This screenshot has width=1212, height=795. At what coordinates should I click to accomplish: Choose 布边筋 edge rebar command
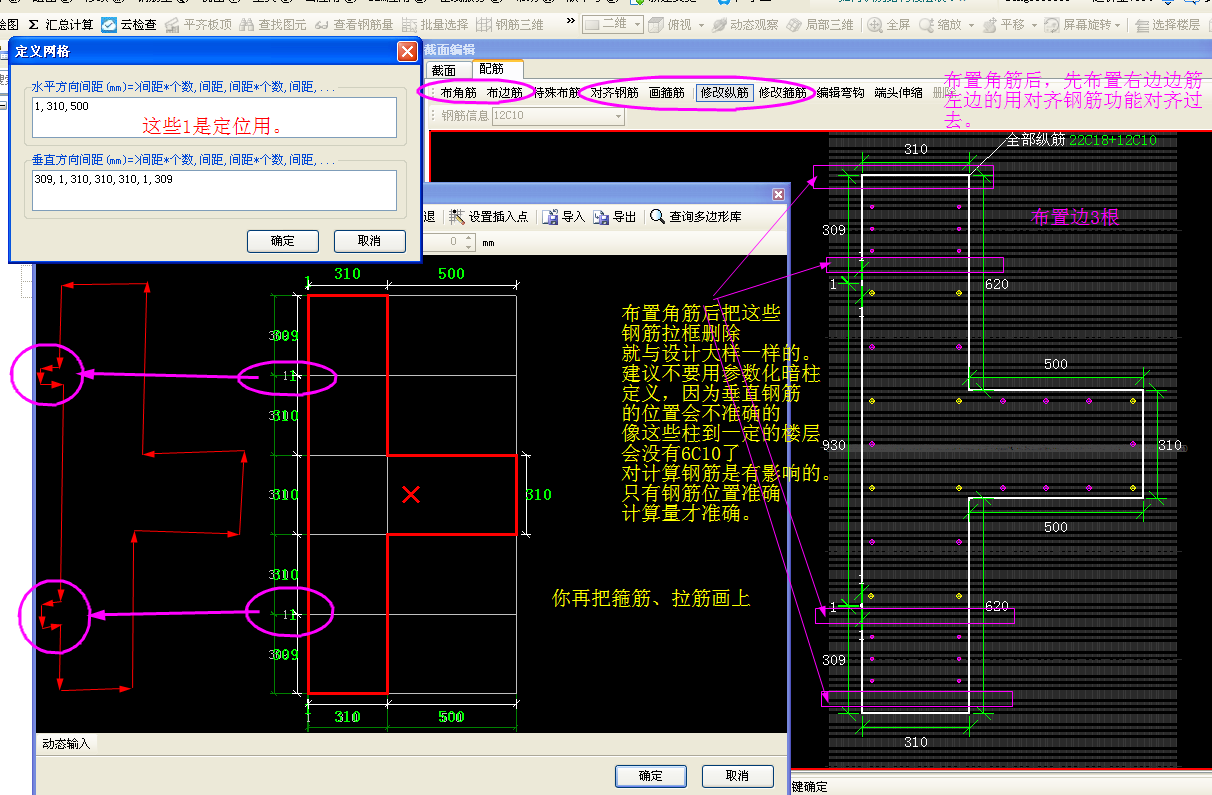(504, 93)
